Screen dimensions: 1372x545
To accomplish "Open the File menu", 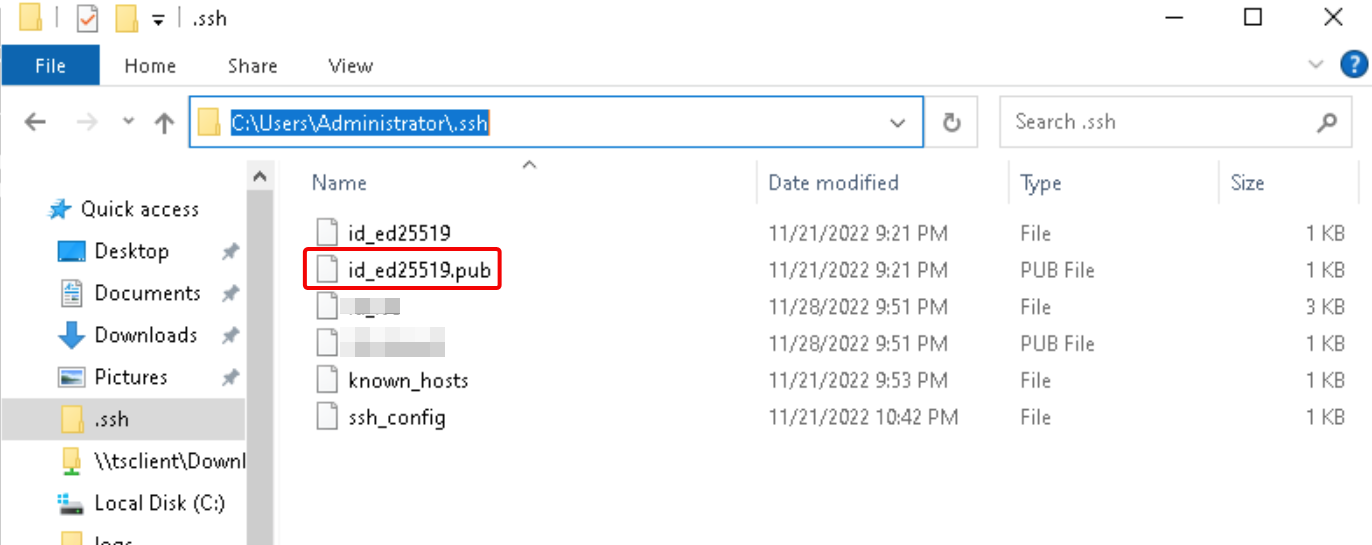I will click(50, 66).
